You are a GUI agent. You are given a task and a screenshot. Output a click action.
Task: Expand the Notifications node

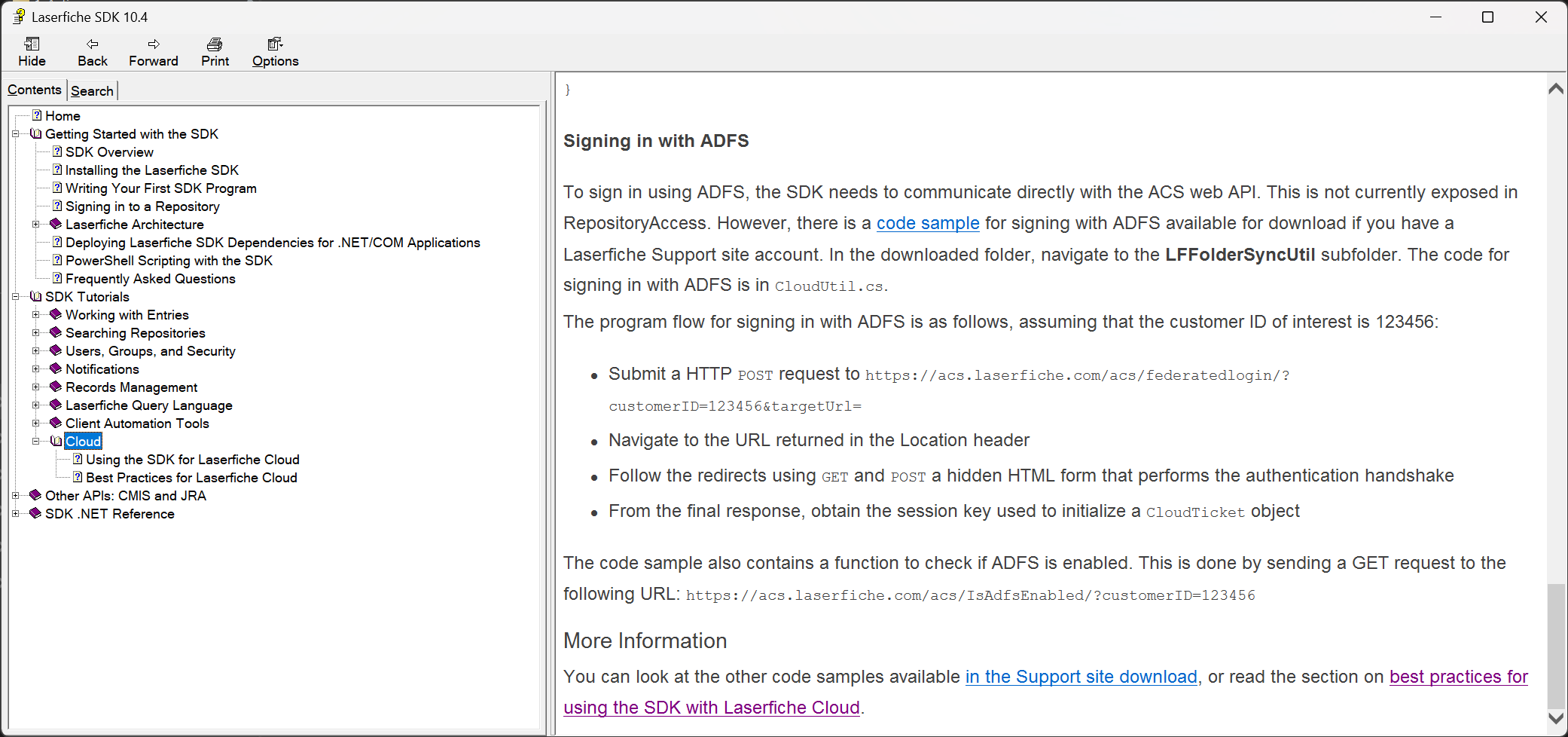tap(35, 369)
